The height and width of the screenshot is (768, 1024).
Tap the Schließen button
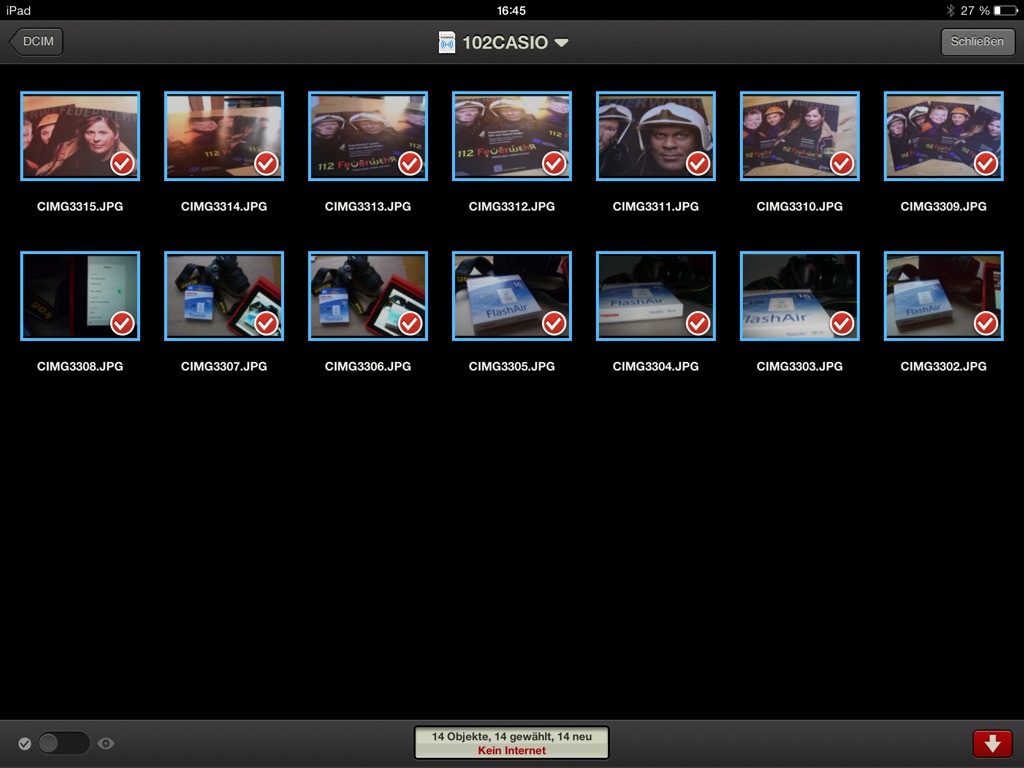(x=977, y=42)
